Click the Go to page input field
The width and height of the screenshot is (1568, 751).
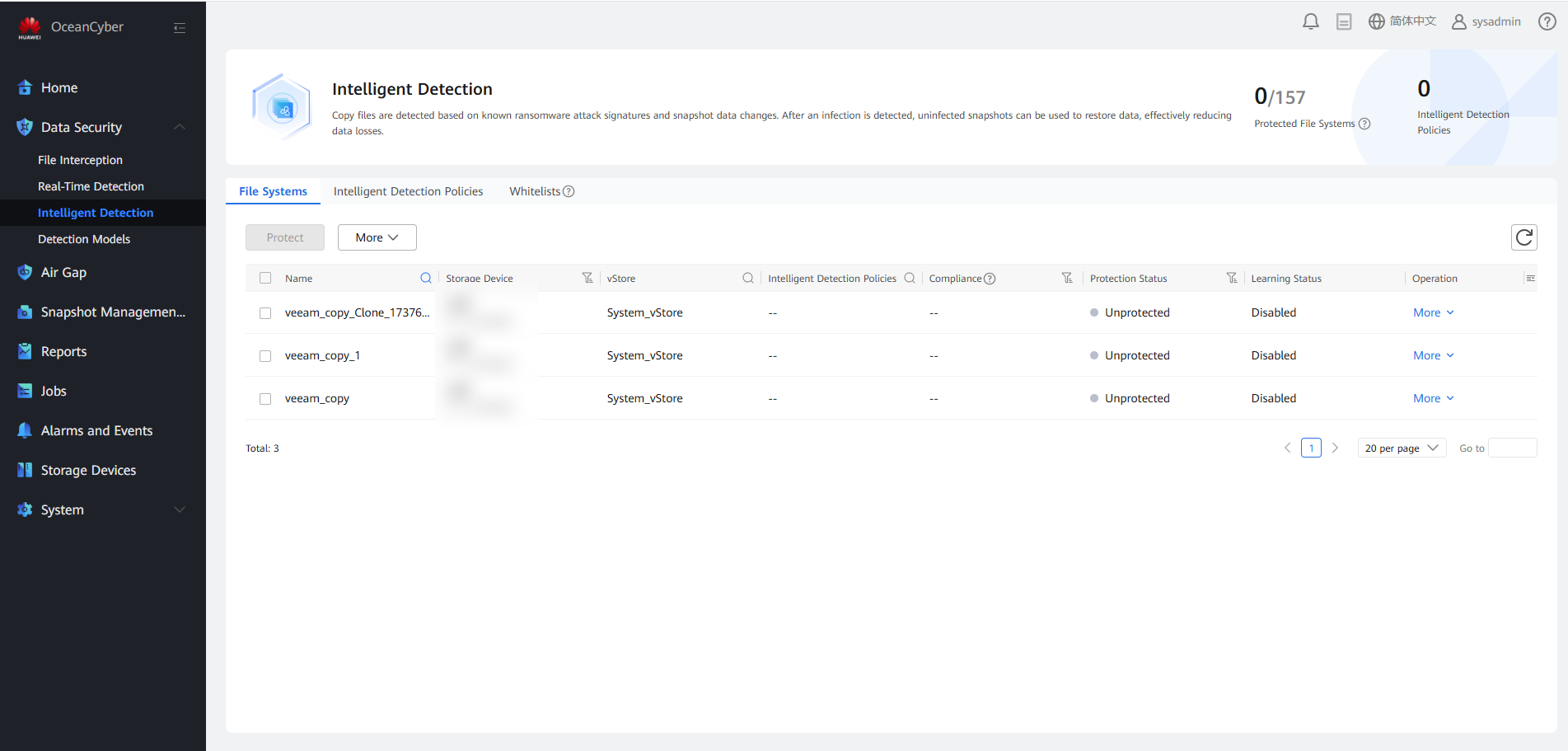(1512, 448)
